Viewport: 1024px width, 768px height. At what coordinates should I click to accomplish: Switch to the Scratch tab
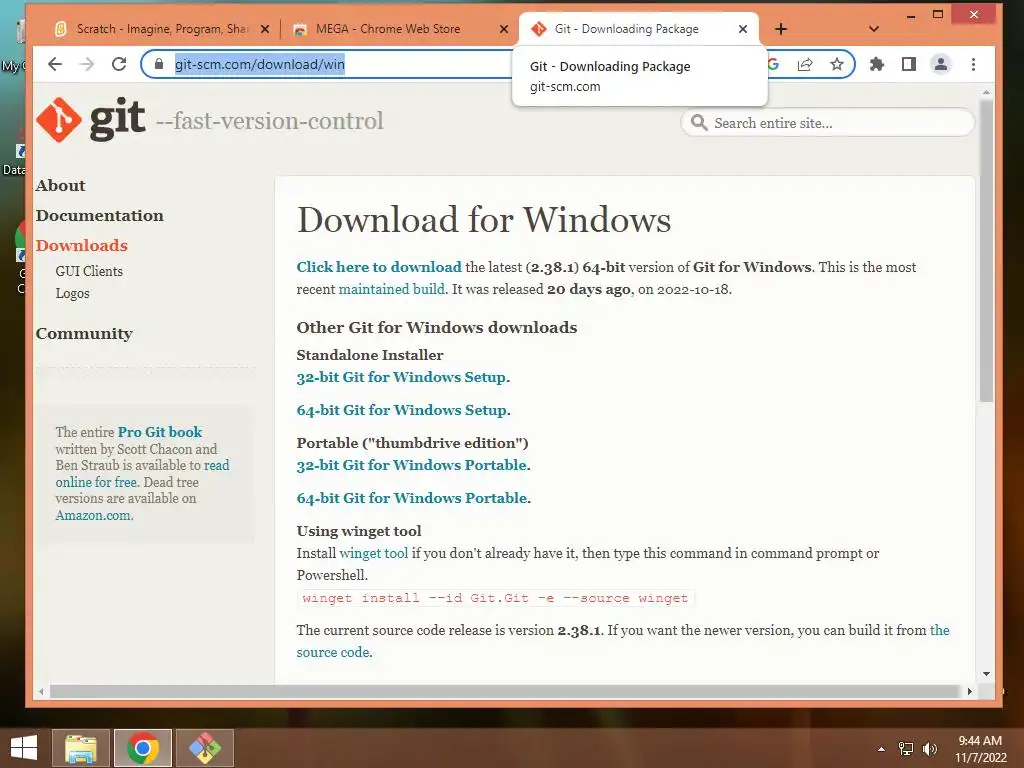coord(160,29)
